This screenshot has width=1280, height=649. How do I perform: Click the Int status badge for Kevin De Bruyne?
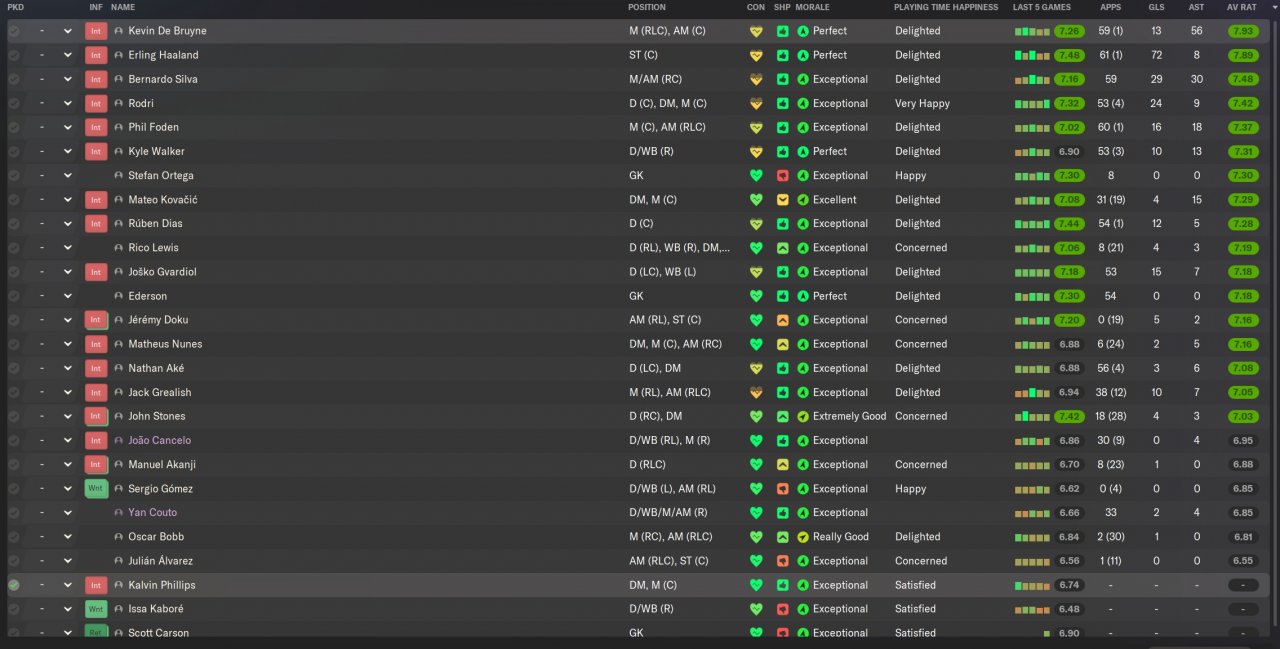click(x=96, y=31)
